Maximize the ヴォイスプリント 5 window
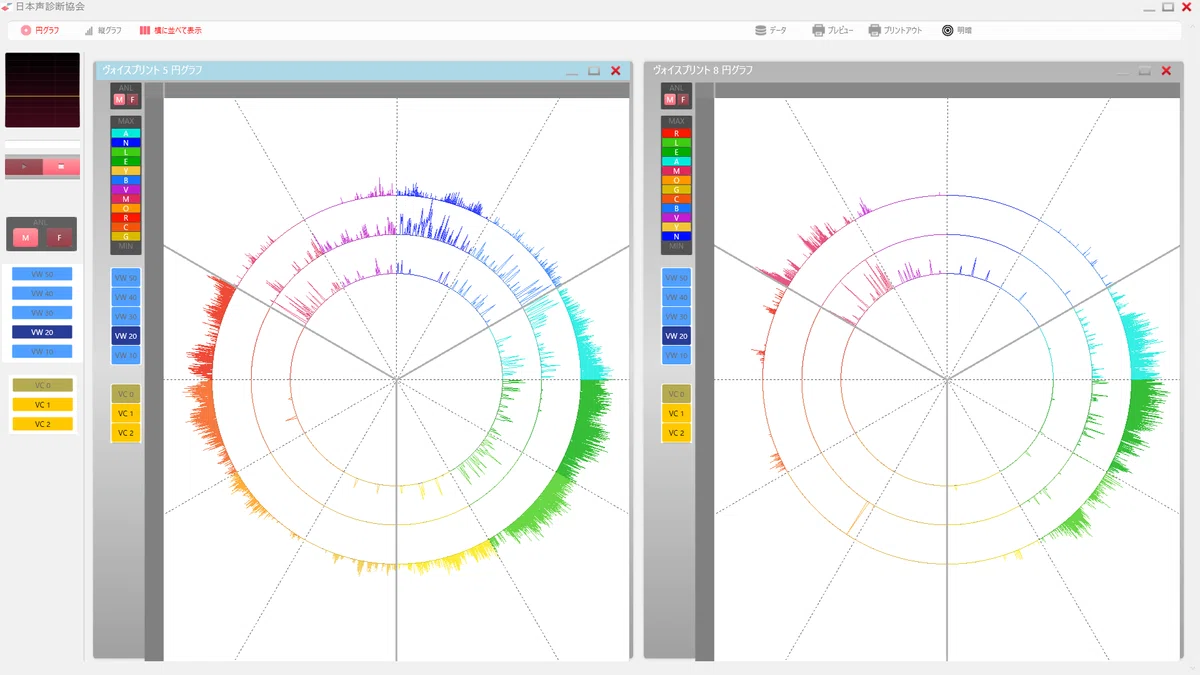This screenshot has width=1200, height=675. [x=594, y=70]
